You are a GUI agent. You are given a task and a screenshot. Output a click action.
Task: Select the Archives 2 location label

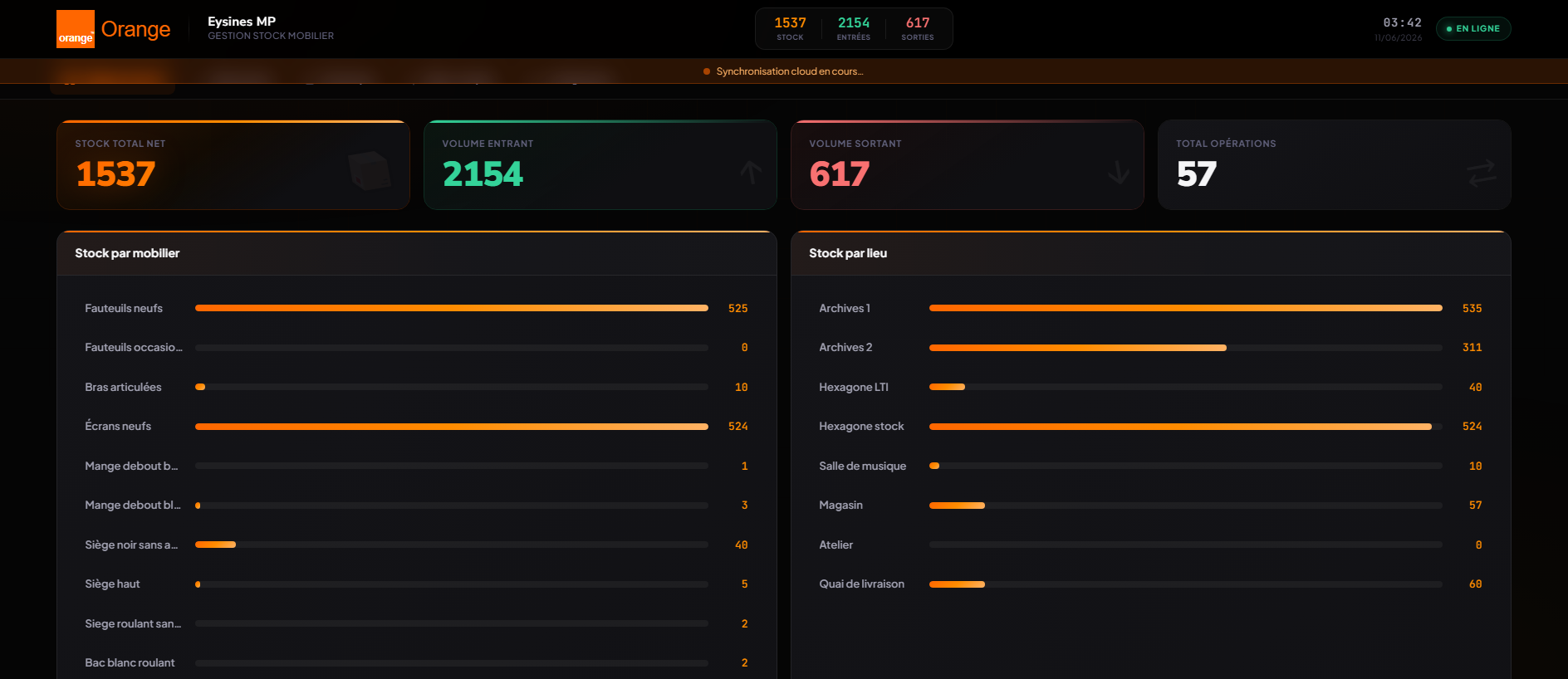(845, 347)
